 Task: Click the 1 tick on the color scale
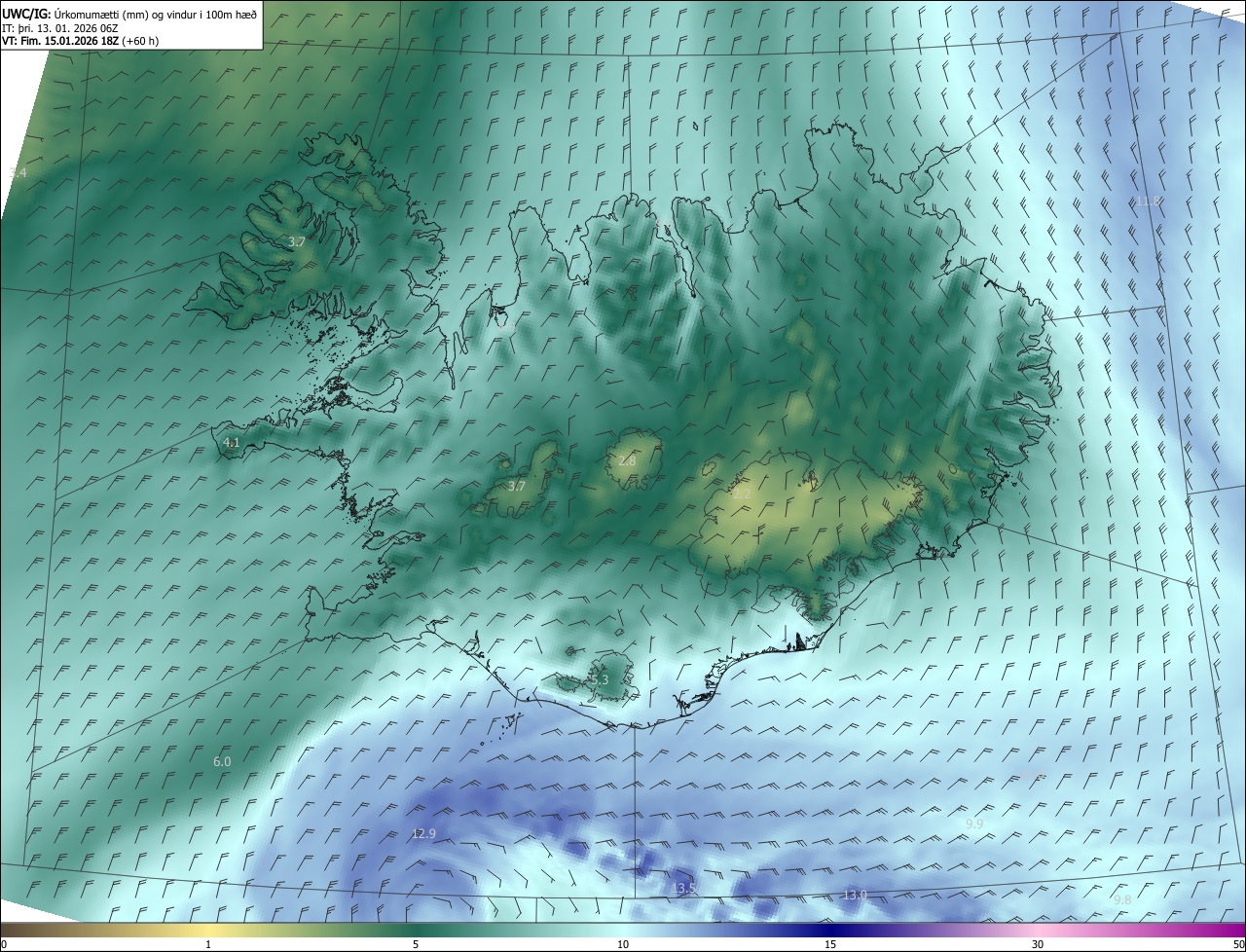pyautogui.click(x=208, y=944)
